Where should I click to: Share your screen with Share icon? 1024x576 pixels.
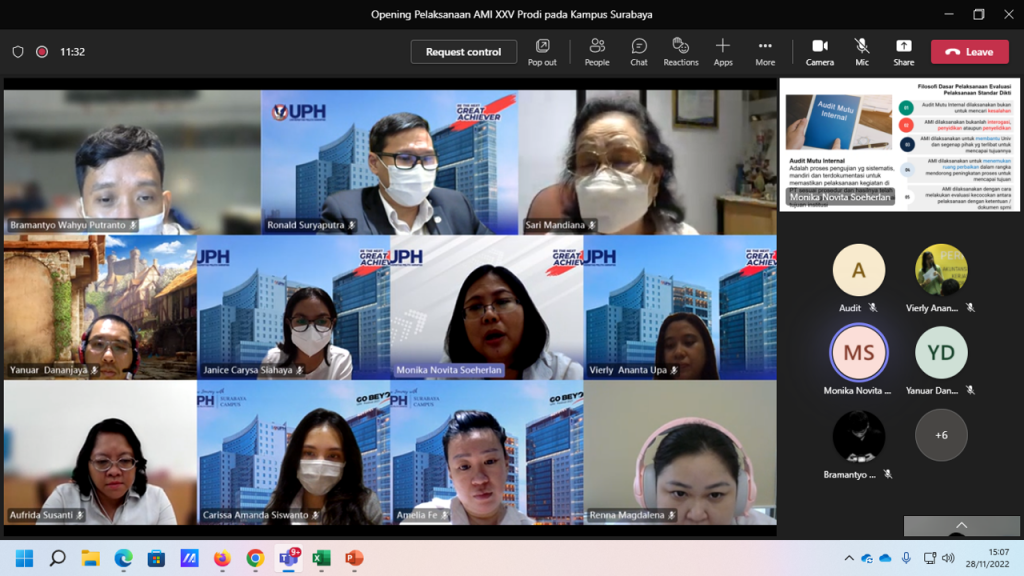[x=903, y=51]
